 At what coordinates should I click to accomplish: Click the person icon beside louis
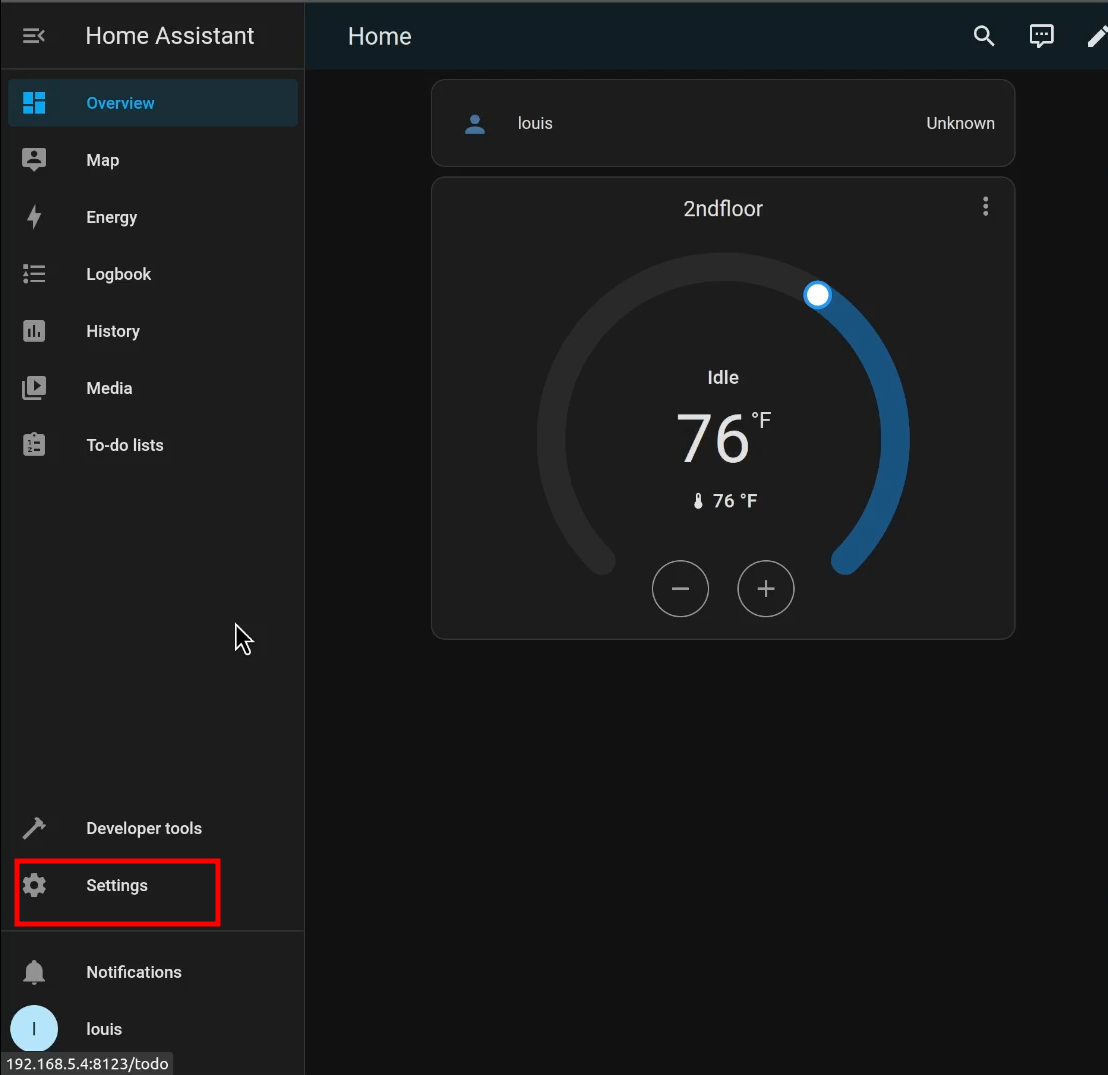pos(475,124)
